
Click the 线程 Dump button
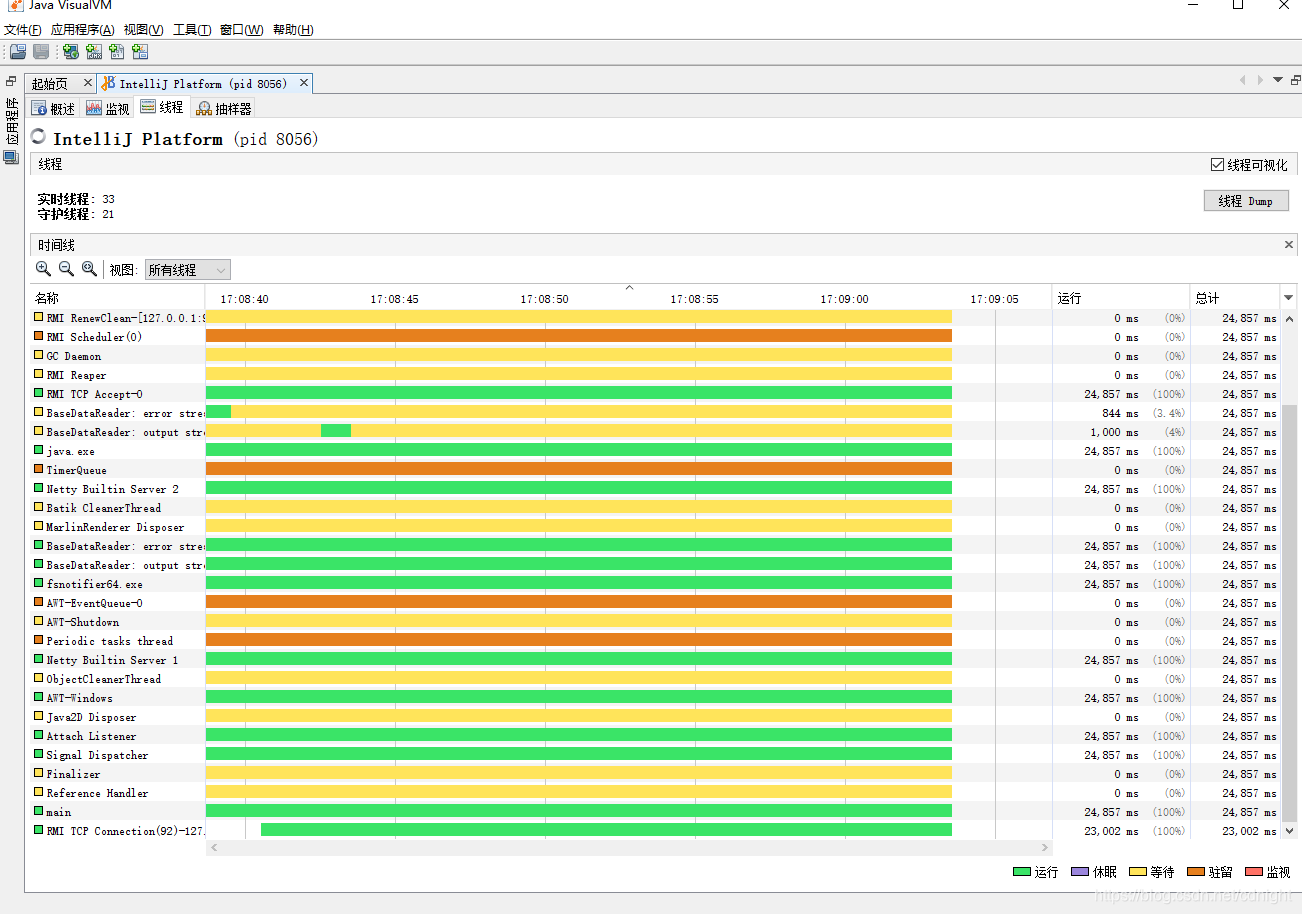[1246, 201]
